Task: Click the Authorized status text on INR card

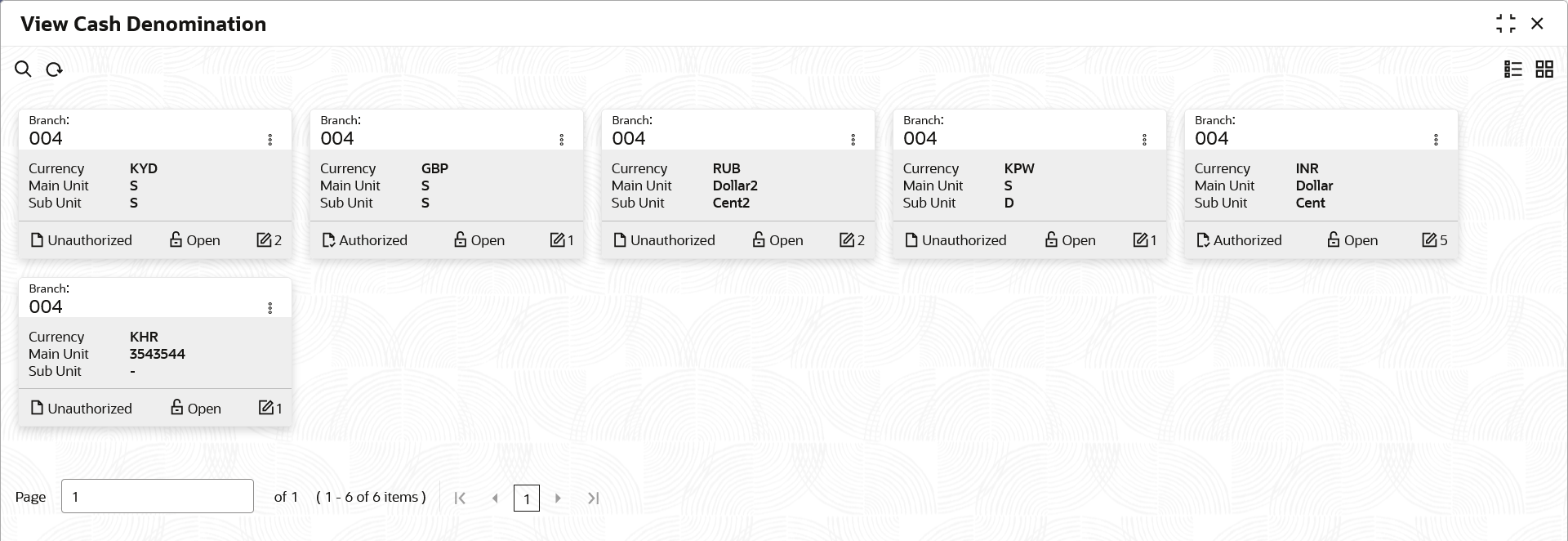Action: pos(1248,240)
